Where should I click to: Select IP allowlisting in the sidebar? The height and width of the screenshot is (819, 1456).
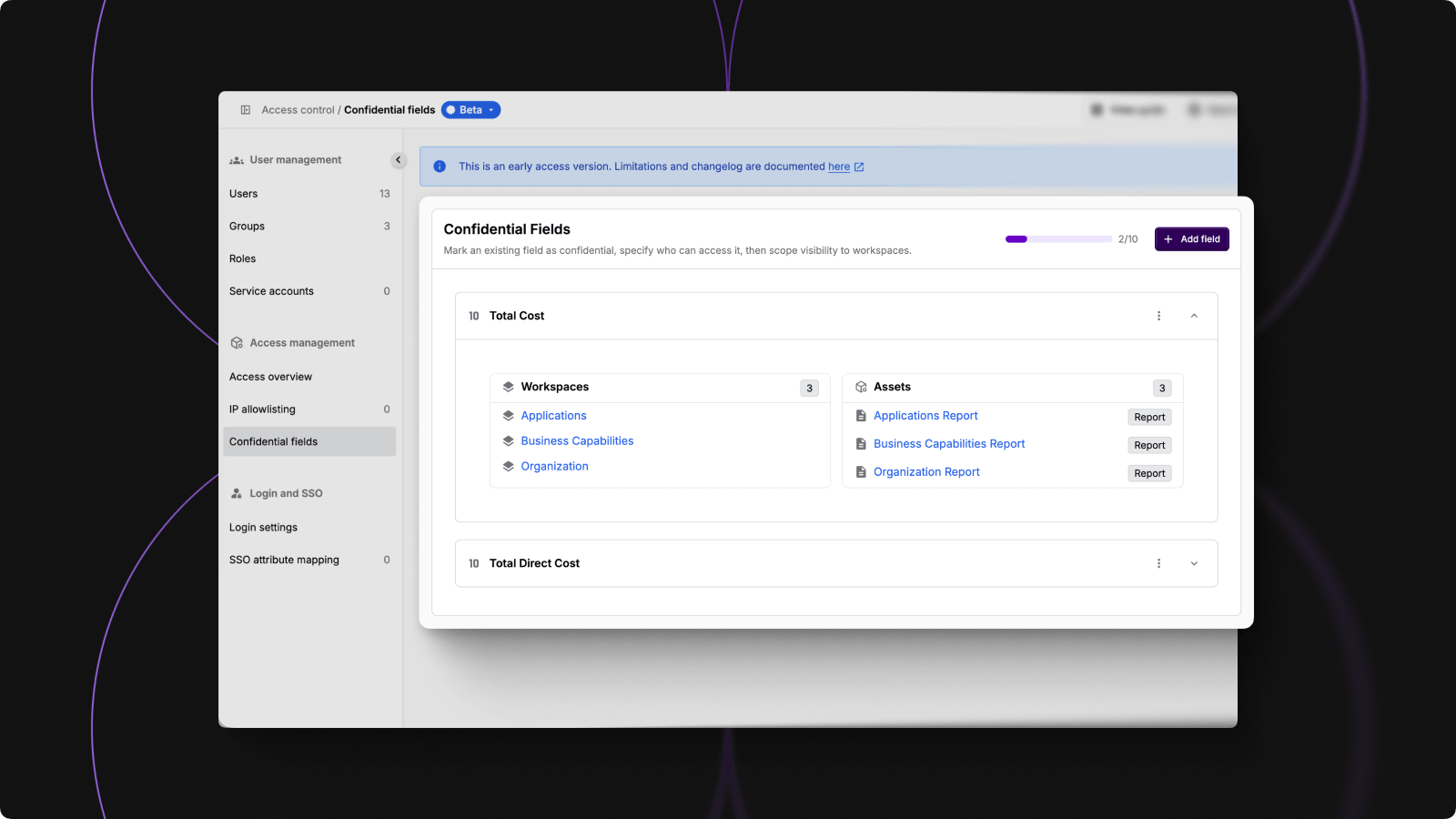pyautogui.click(x=262, y=409)
